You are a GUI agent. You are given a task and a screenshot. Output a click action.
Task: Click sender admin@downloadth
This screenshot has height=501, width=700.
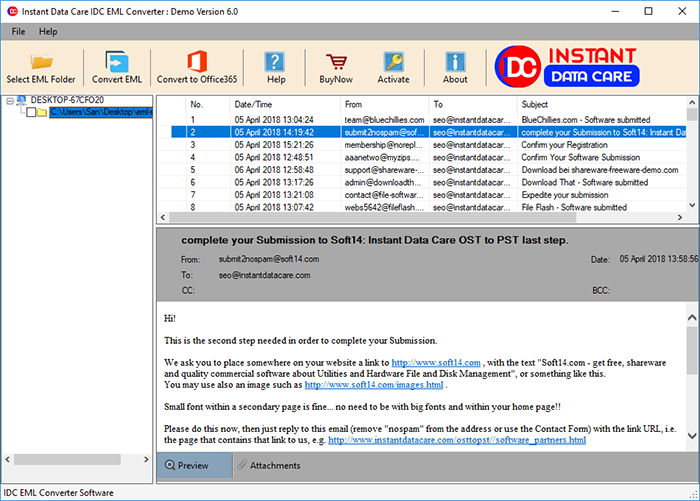point(383,182)
